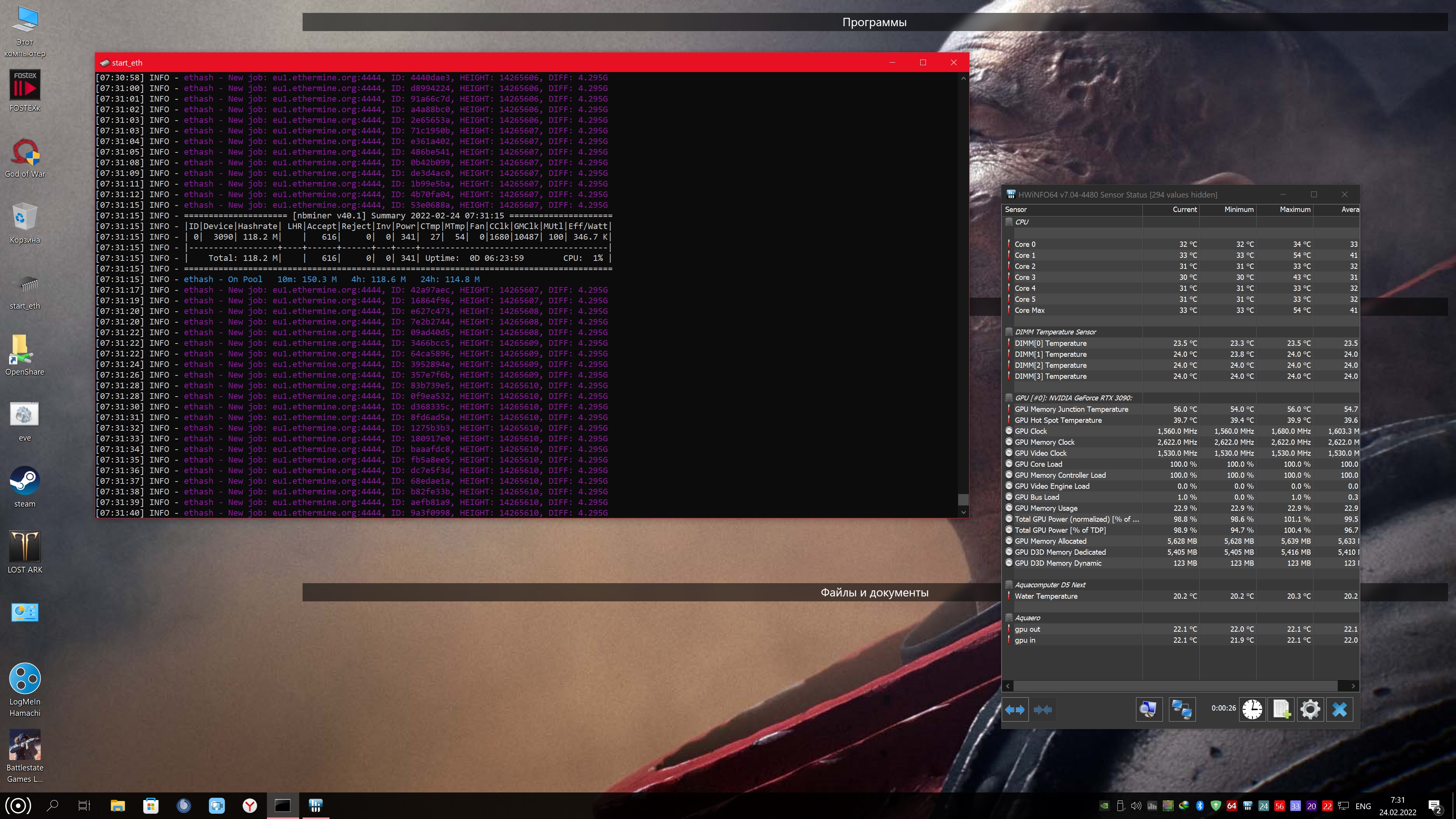Open HWiNFO sensor settings gear

click(1310, 709)
